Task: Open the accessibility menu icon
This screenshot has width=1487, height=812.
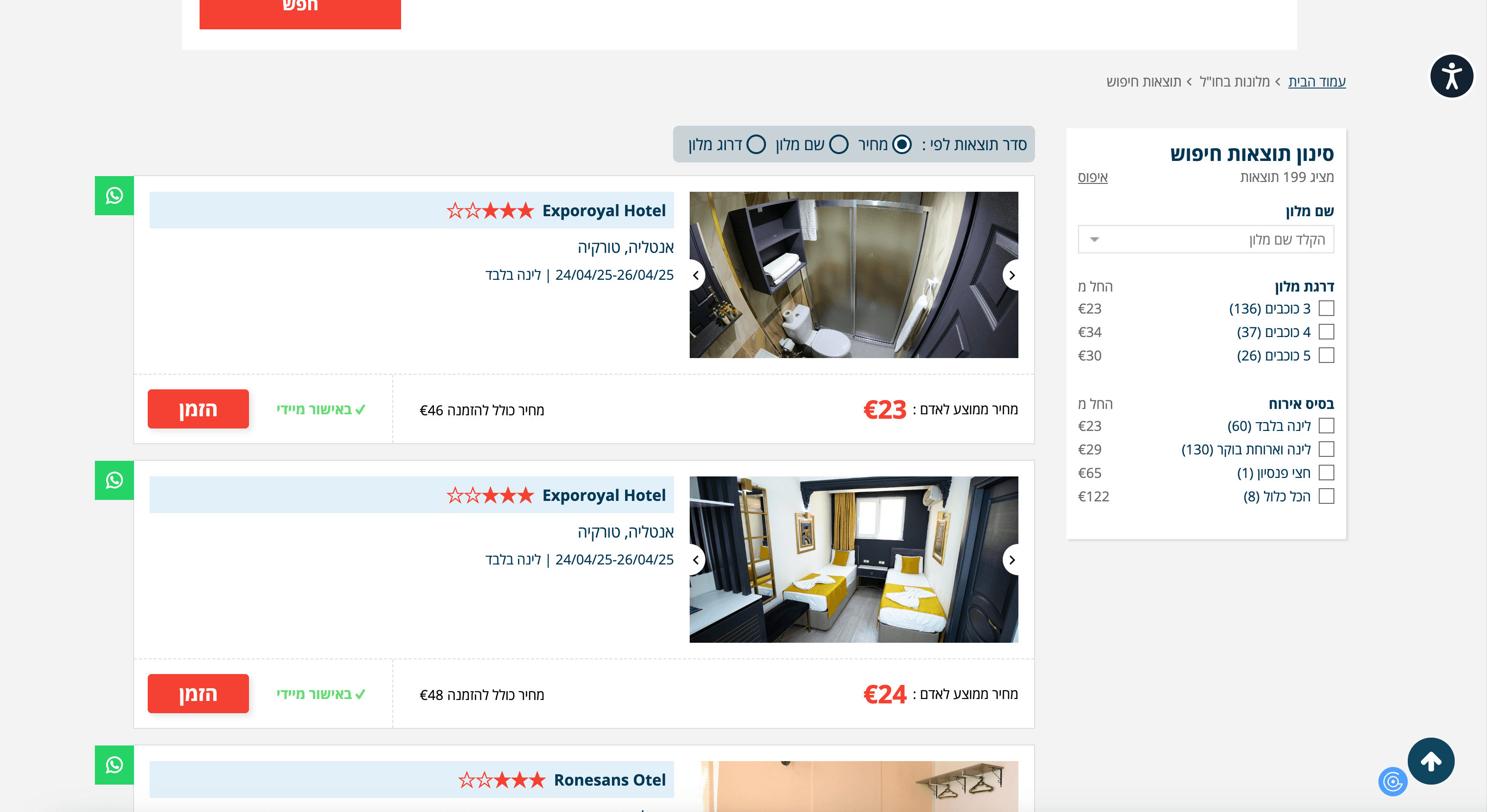Action: (1451, 76)
